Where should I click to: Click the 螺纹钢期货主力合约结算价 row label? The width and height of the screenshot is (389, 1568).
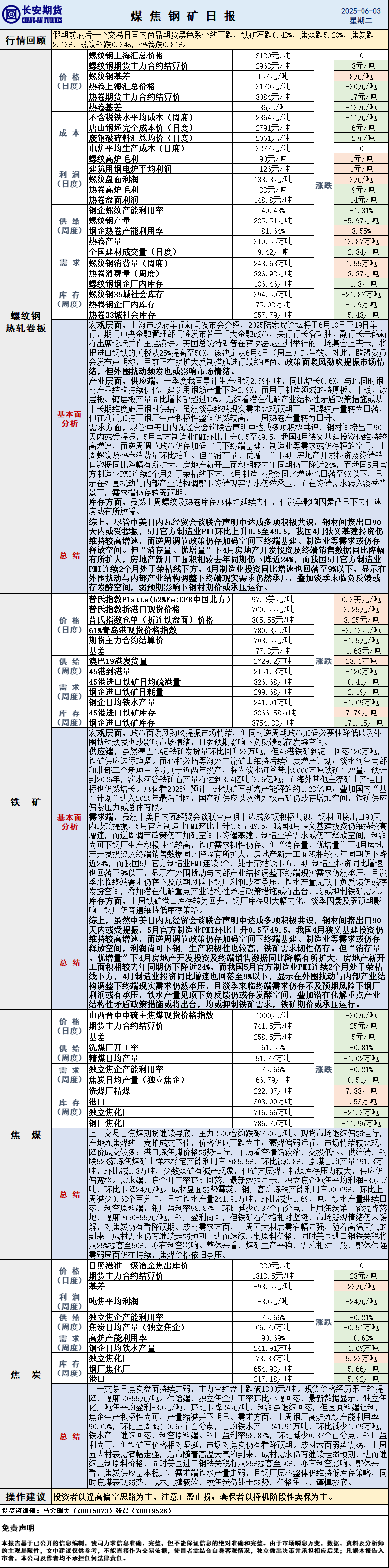138,66
